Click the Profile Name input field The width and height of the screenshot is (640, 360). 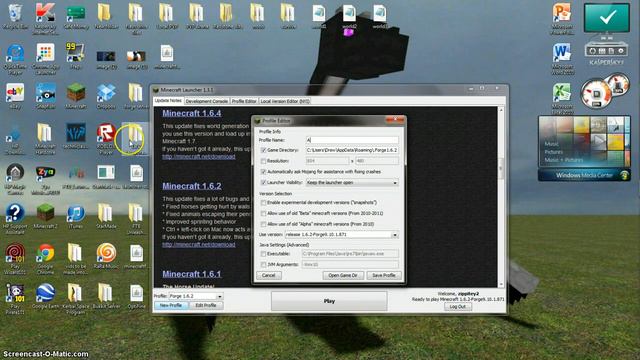pos(352,140)
